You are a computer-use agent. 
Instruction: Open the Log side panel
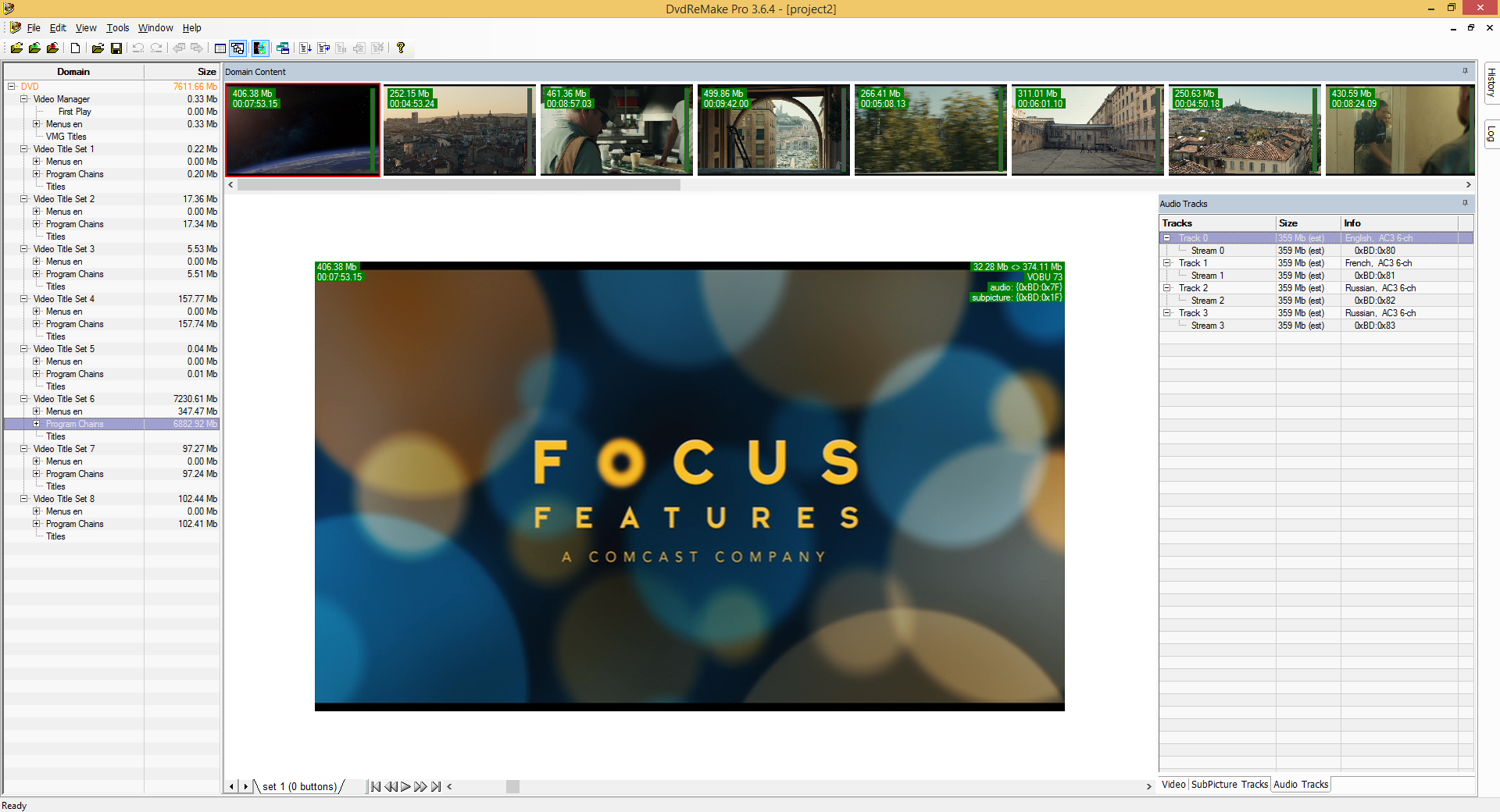tap(1491, 134)
